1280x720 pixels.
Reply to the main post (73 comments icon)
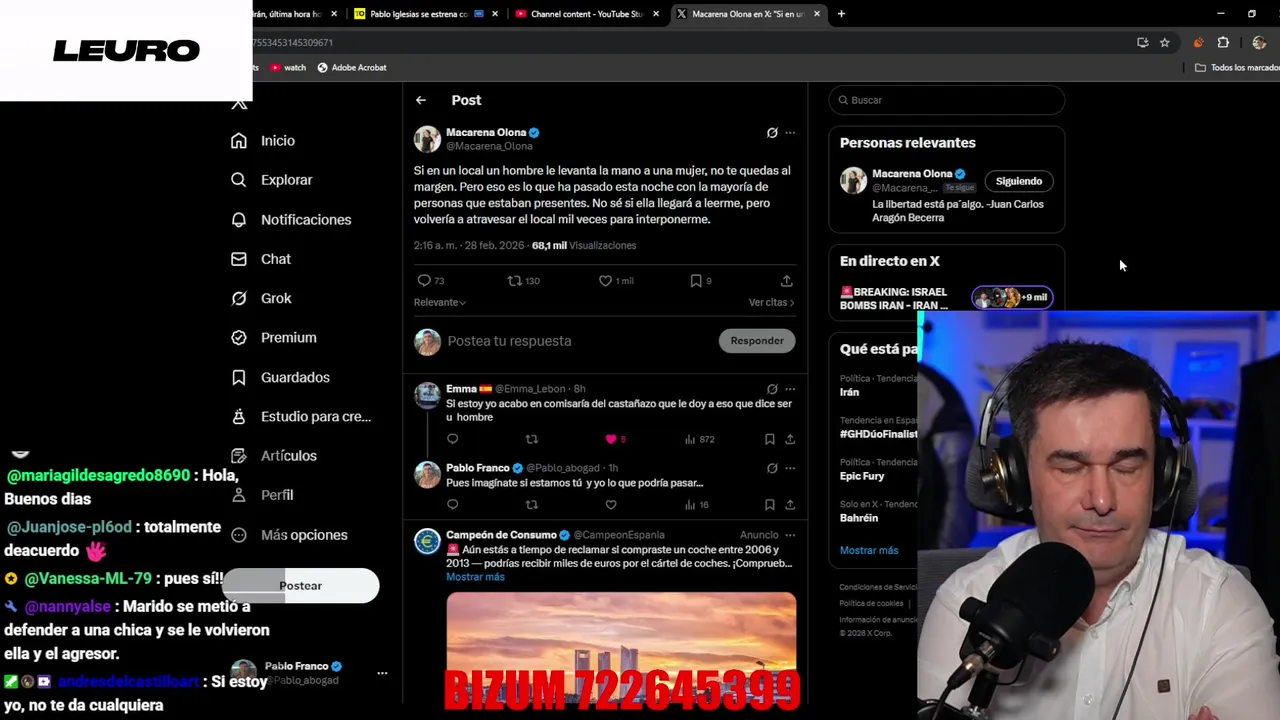(x=424, y=281)
